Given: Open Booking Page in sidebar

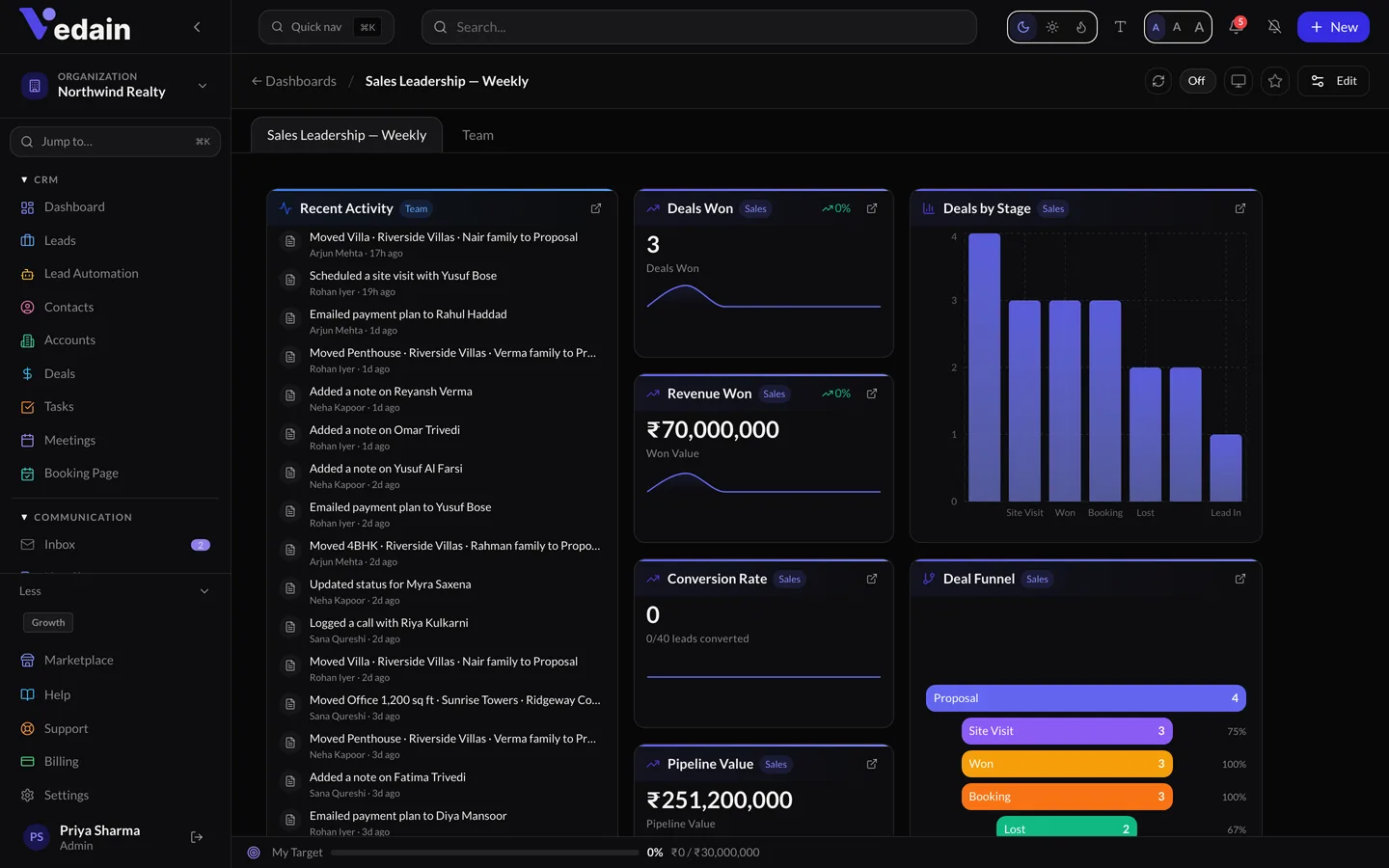Looking at the screenshot, I should (x=115, y=474).
